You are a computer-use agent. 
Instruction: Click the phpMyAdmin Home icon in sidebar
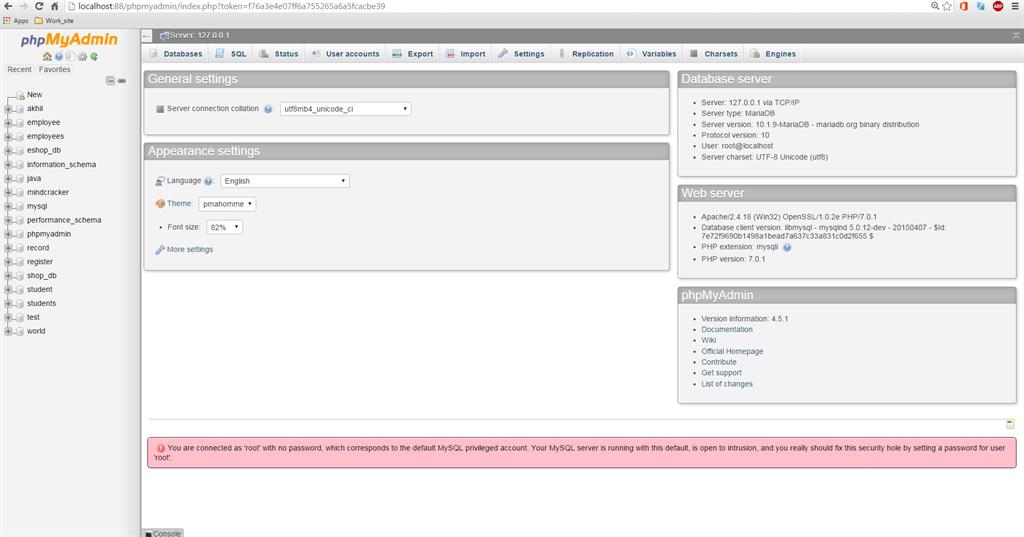click(x=47, y=56)
